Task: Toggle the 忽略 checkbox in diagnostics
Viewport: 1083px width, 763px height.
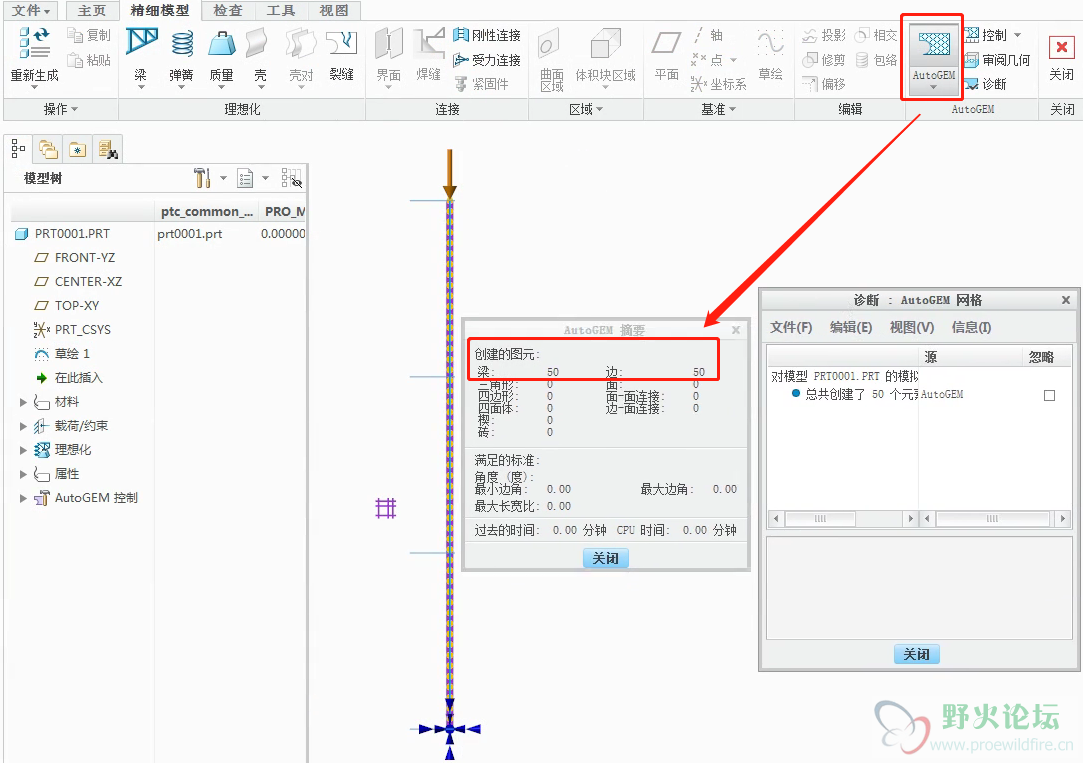Action: tap(1049, 395)
